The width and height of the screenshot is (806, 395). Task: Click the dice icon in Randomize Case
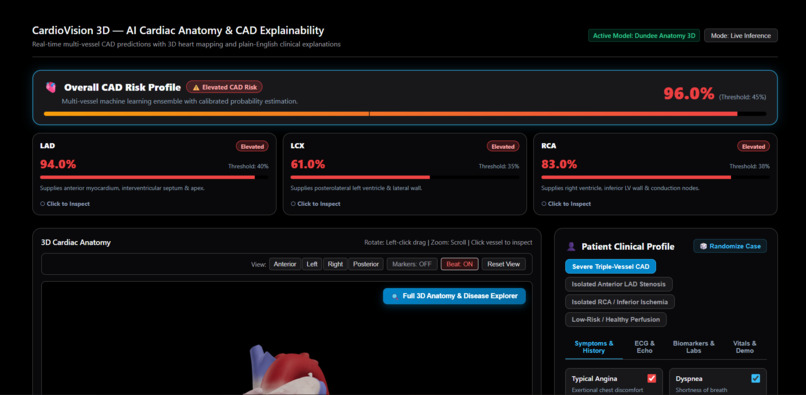[x=703, y=246]
